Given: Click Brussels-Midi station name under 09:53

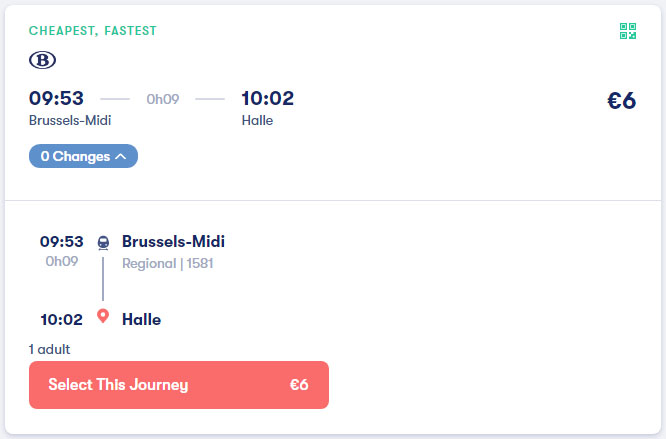Looking at the screenshot, I should (x=70, y=121).
